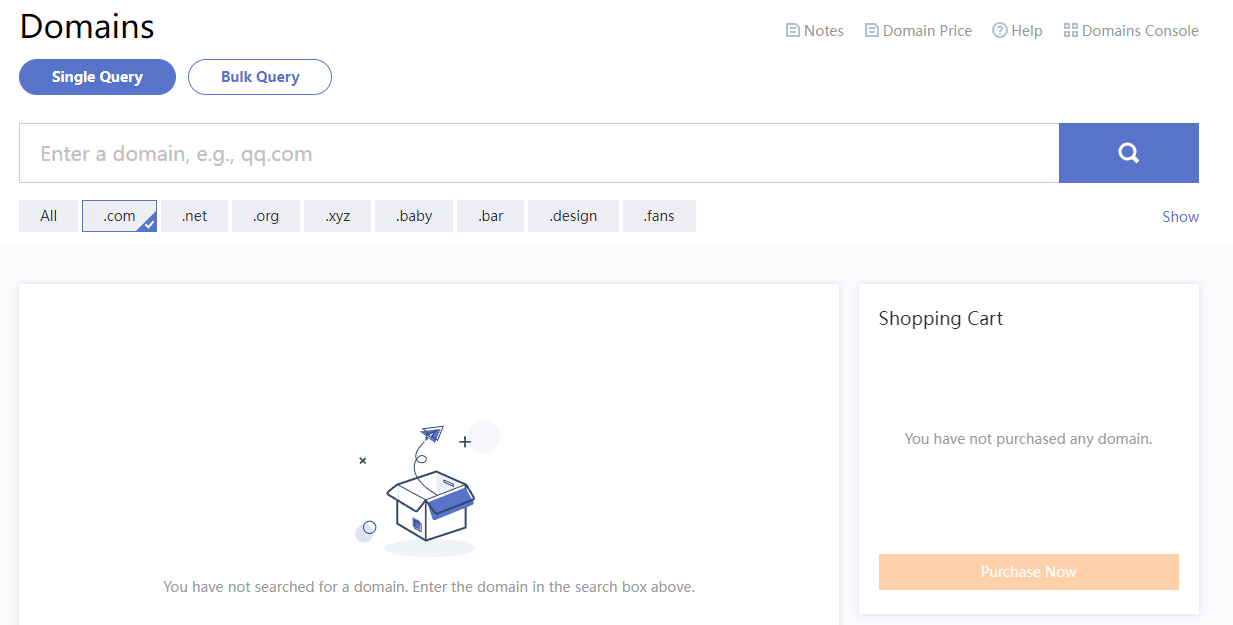Open the Notes document icon

793,31
